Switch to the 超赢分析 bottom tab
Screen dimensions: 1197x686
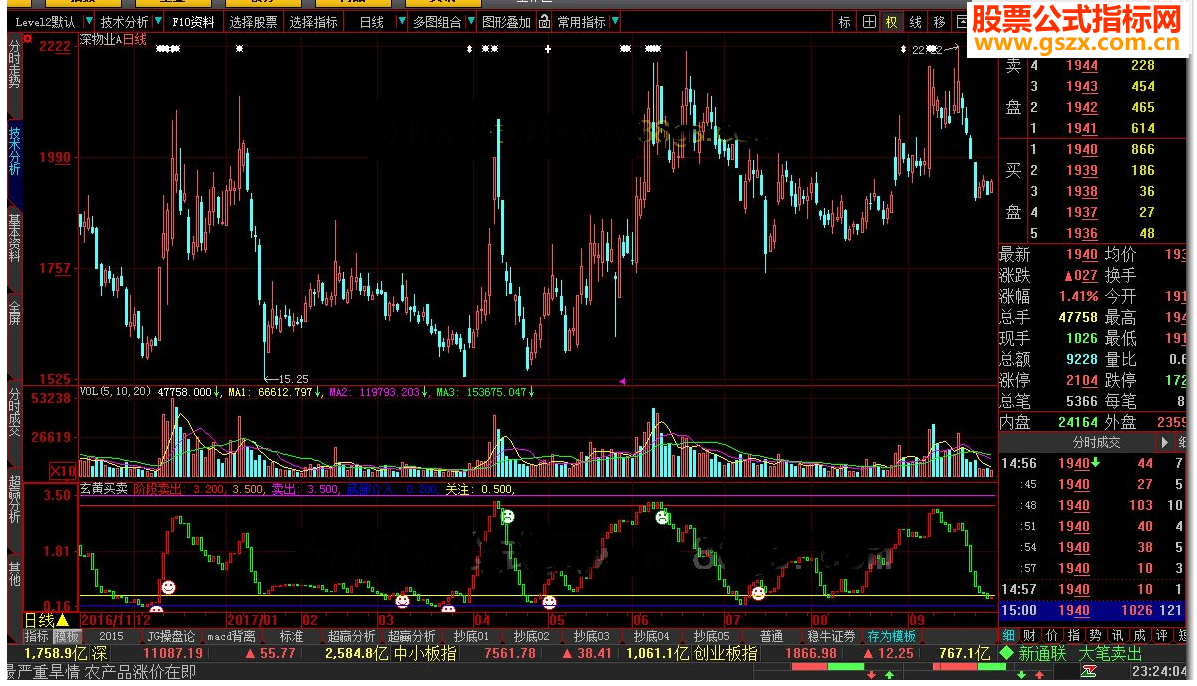click(351, 636)
